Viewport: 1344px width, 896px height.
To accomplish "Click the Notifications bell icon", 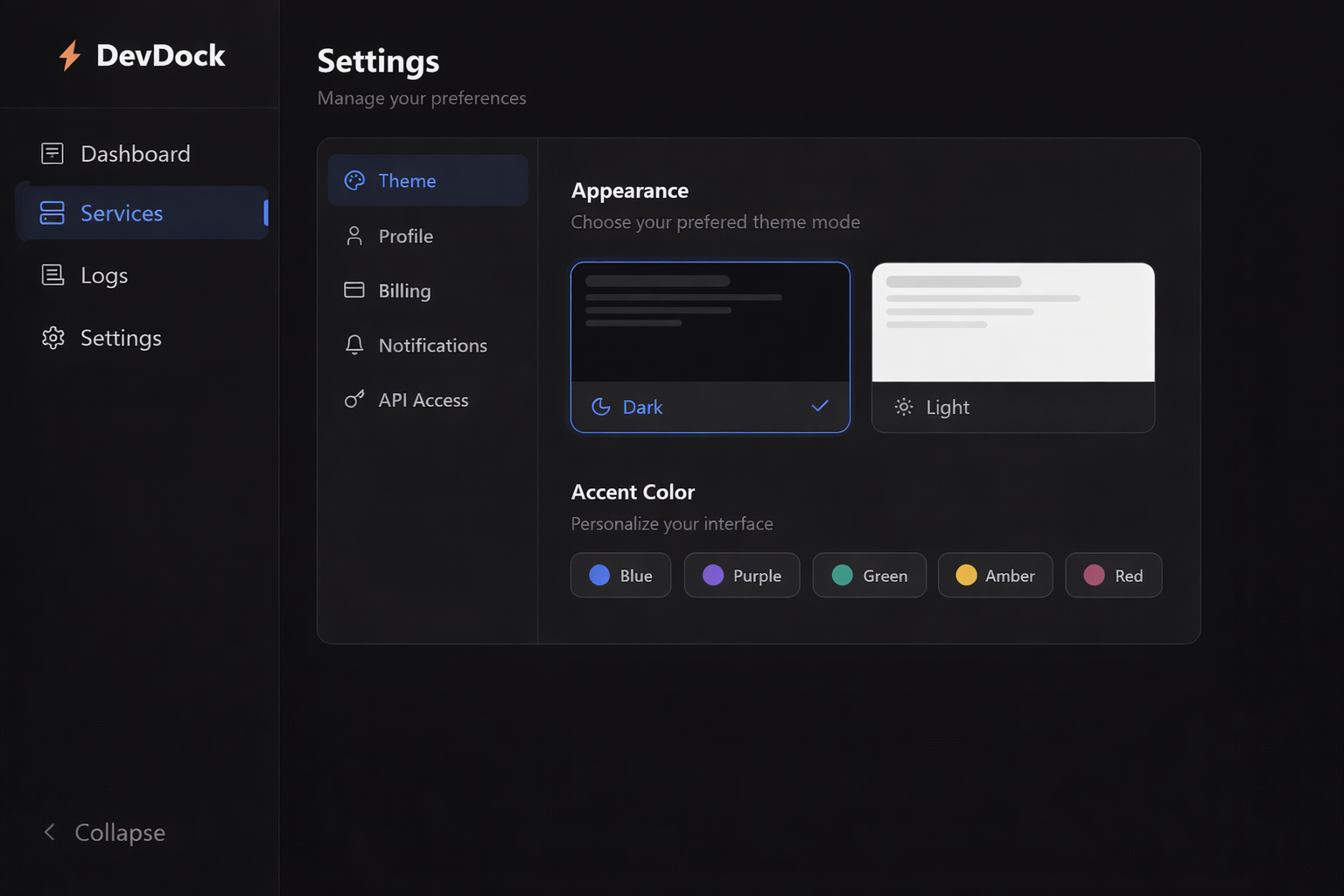I will 354,346.
